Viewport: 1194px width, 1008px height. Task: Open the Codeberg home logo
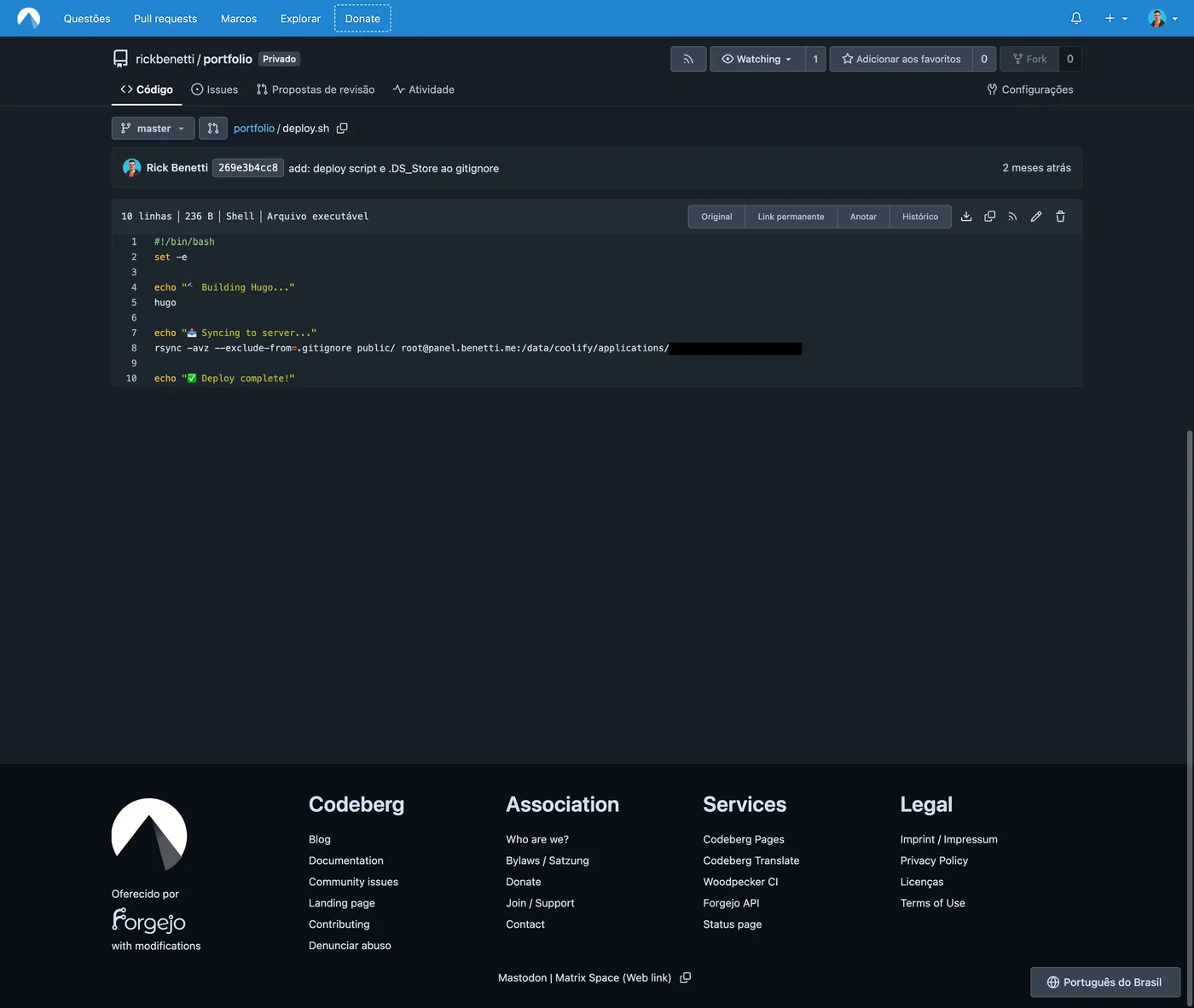pos(29,18)
